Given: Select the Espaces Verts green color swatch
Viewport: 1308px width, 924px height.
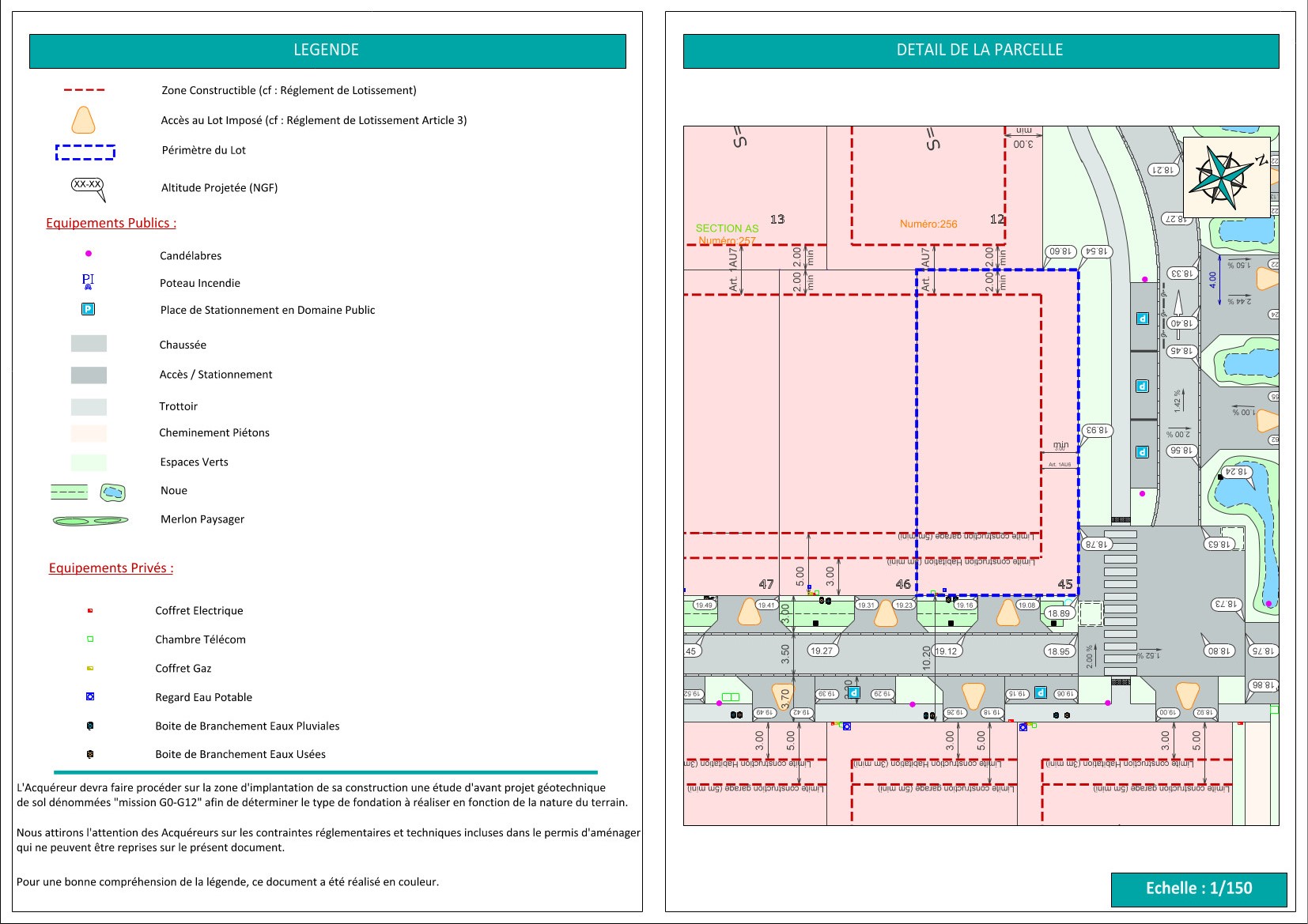Looking at the screenshot, I should (x=89, y=462).
